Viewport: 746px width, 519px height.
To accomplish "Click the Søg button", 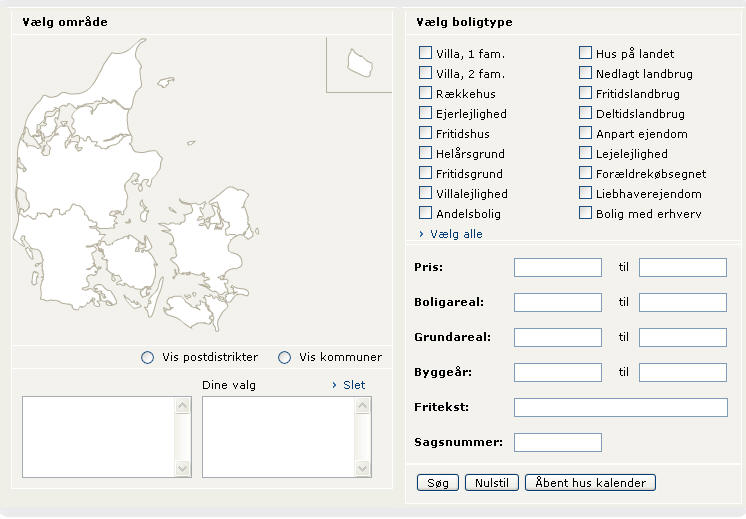I will tap(438, 483).
